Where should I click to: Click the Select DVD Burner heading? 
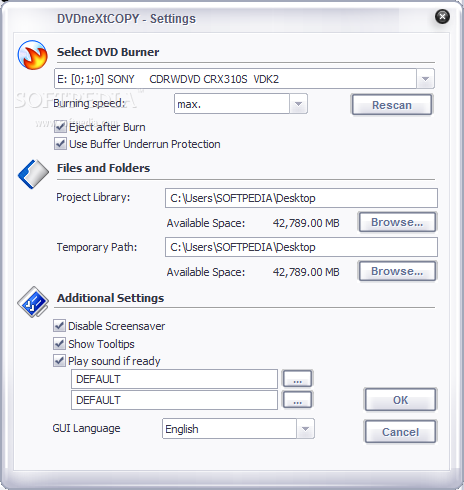coord(108,52)
